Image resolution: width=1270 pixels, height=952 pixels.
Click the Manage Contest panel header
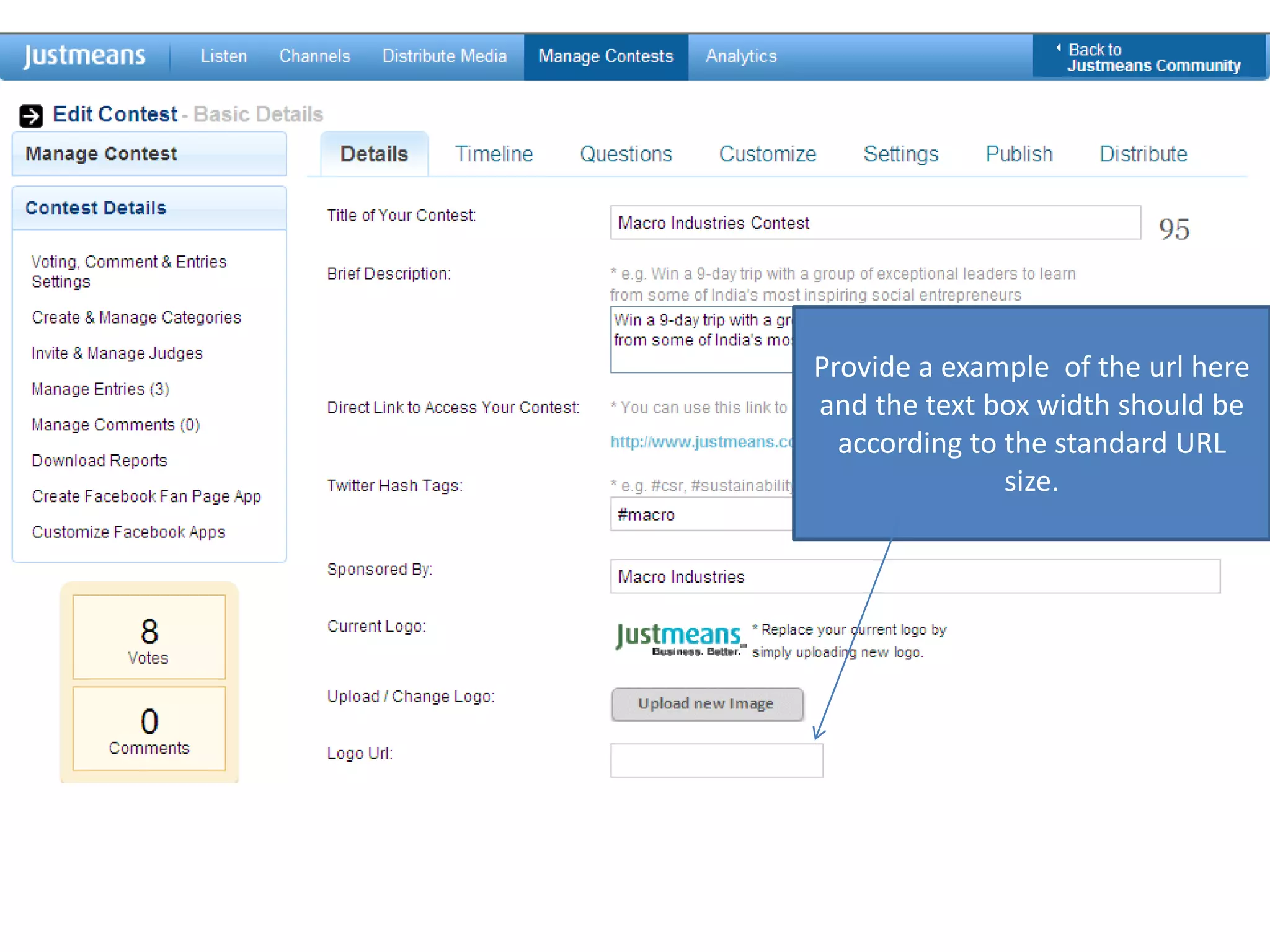149,154
